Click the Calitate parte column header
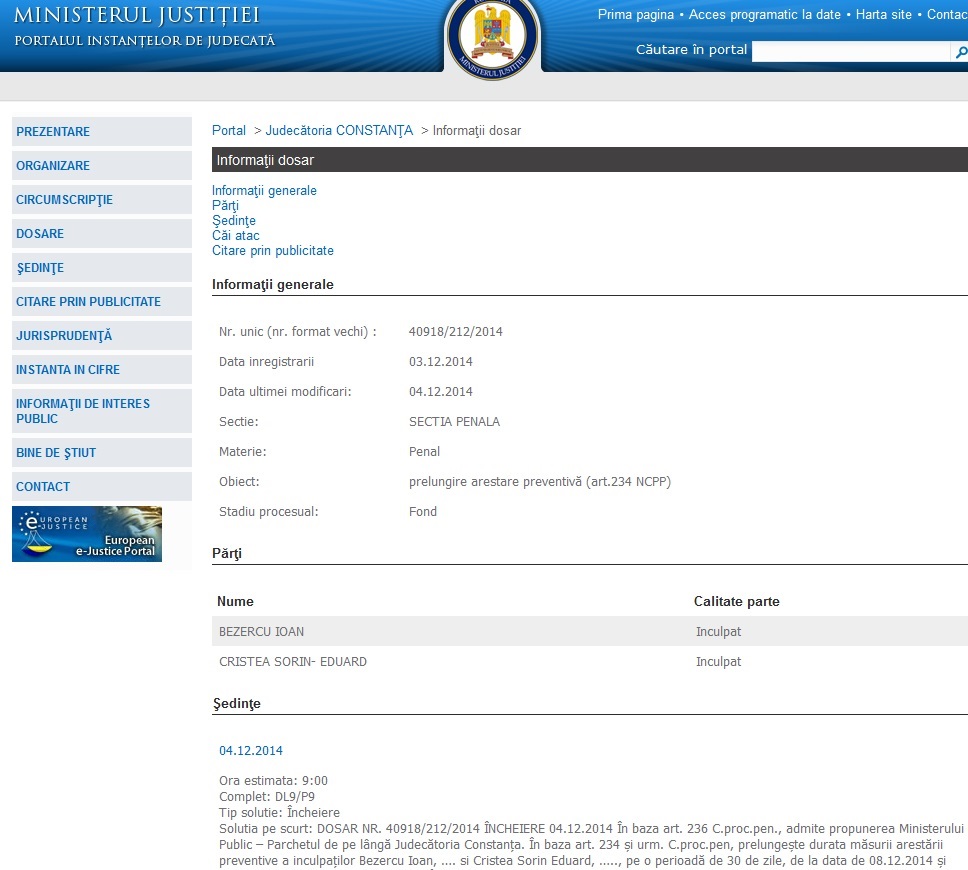 (736, 601)
